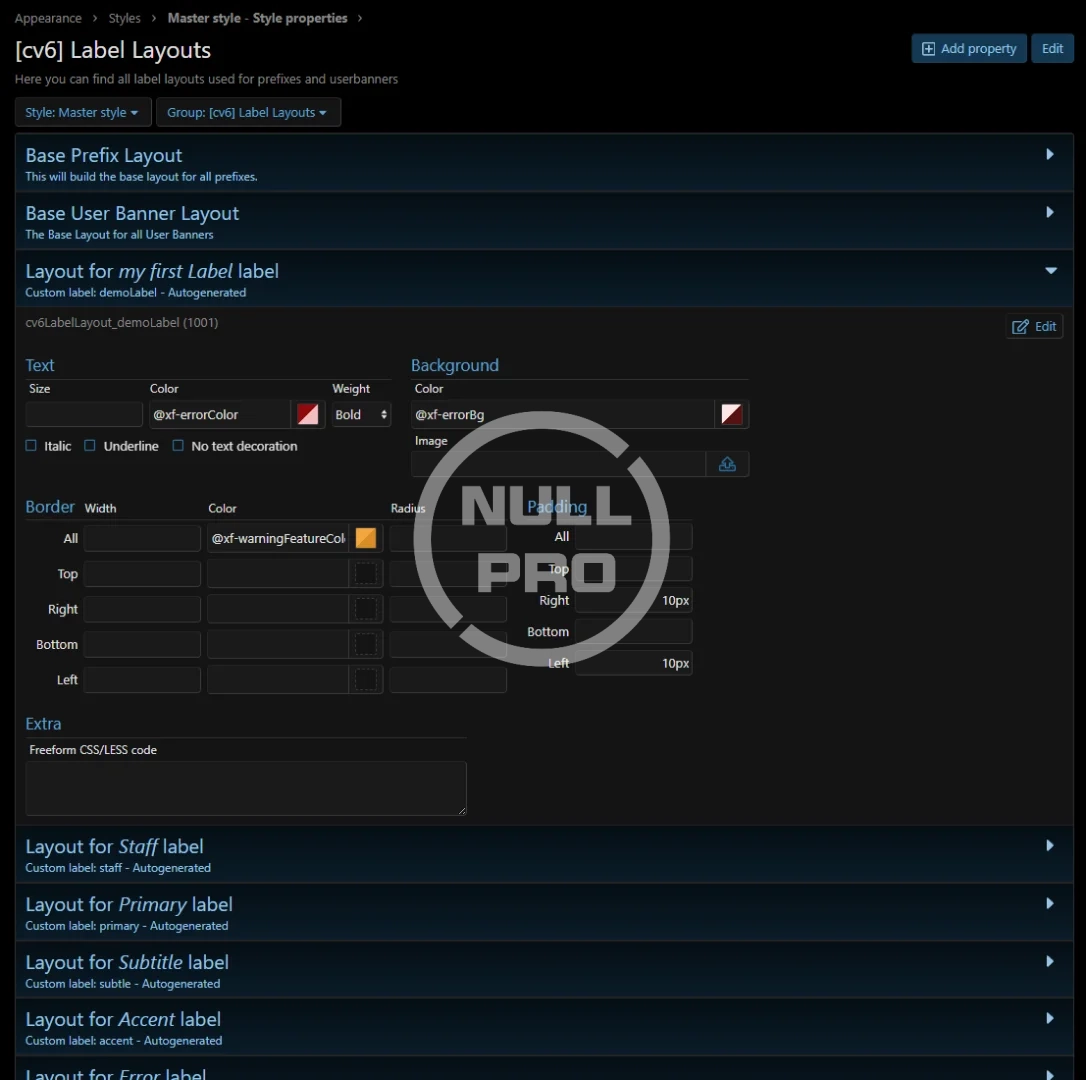The height and width of the screenshot is (1080, 1086).
Task: Open the Weight dropdown set to Bold
Action: click(x=361, y=414)
